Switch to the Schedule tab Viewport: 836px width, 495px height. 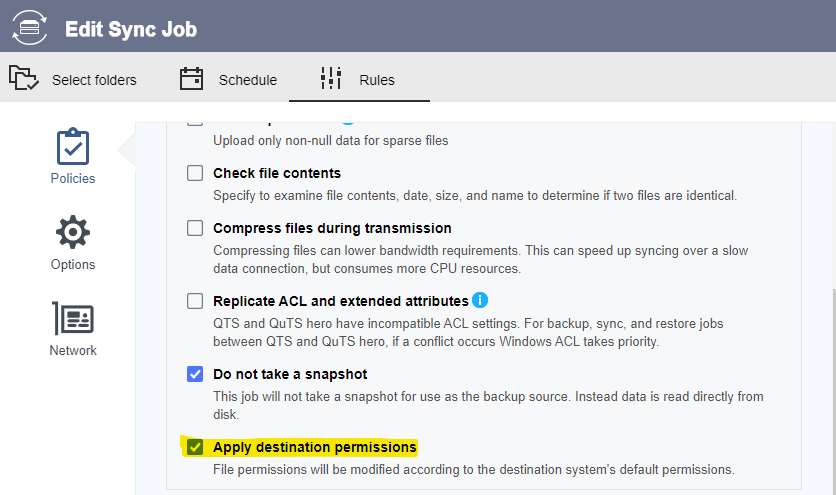tap(228, 80)
